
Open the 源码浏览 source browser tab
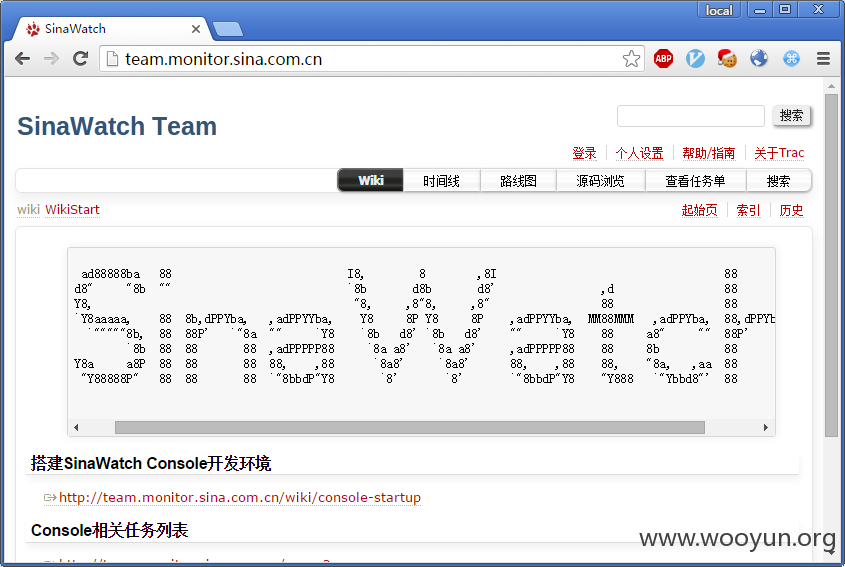tap(600, 181)
